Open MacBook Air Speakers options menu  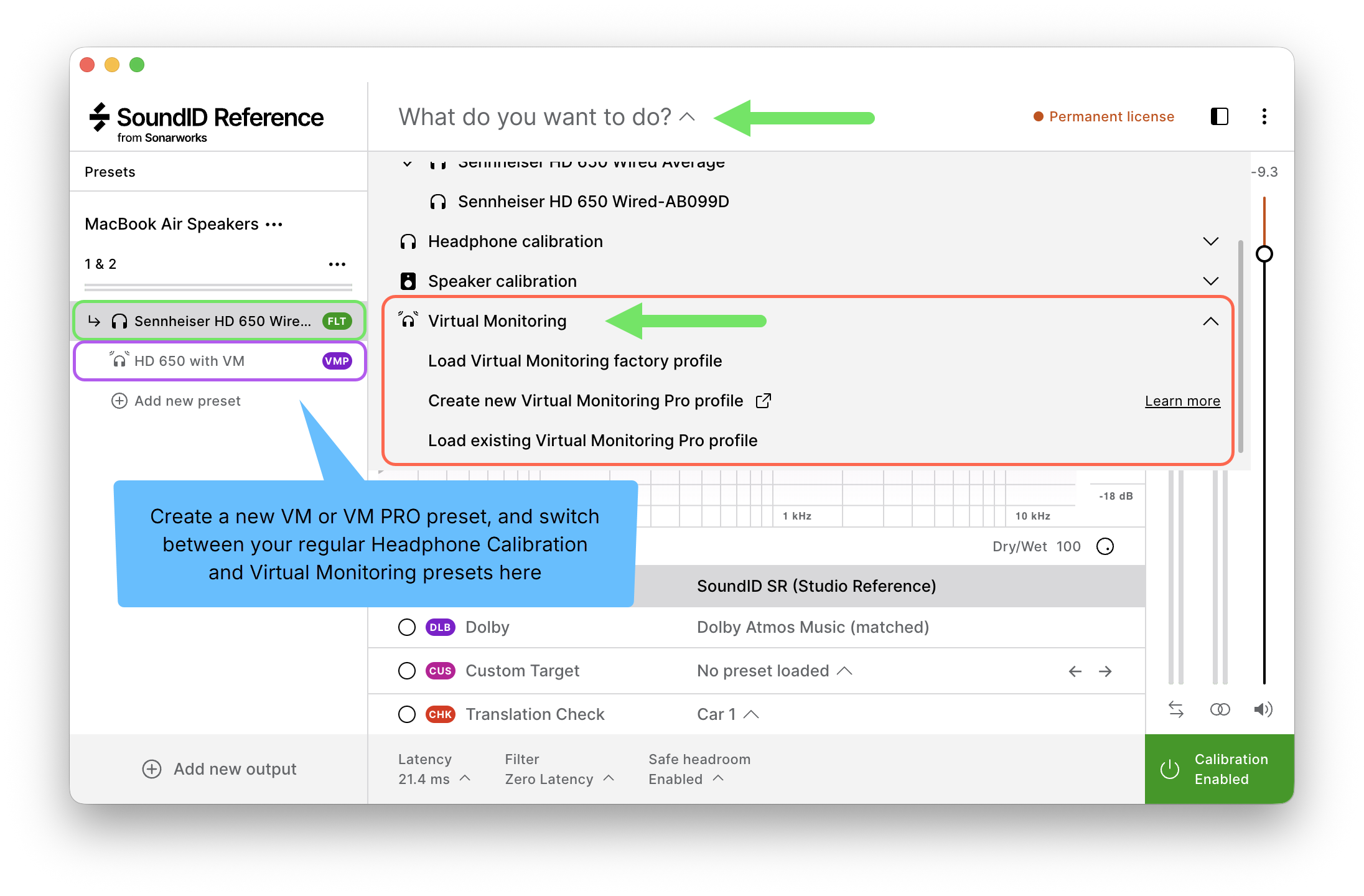274,225
